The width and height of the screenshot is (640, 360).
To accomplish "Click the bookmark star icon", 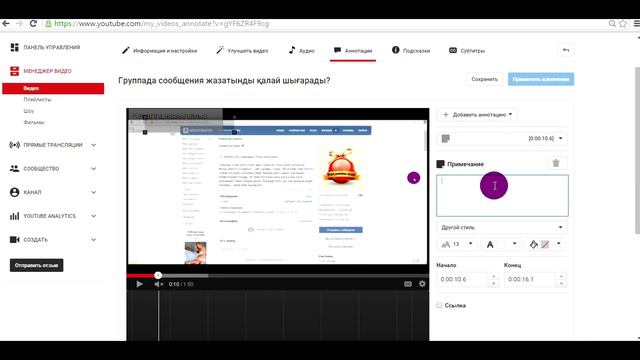I will tap(623, 24).
